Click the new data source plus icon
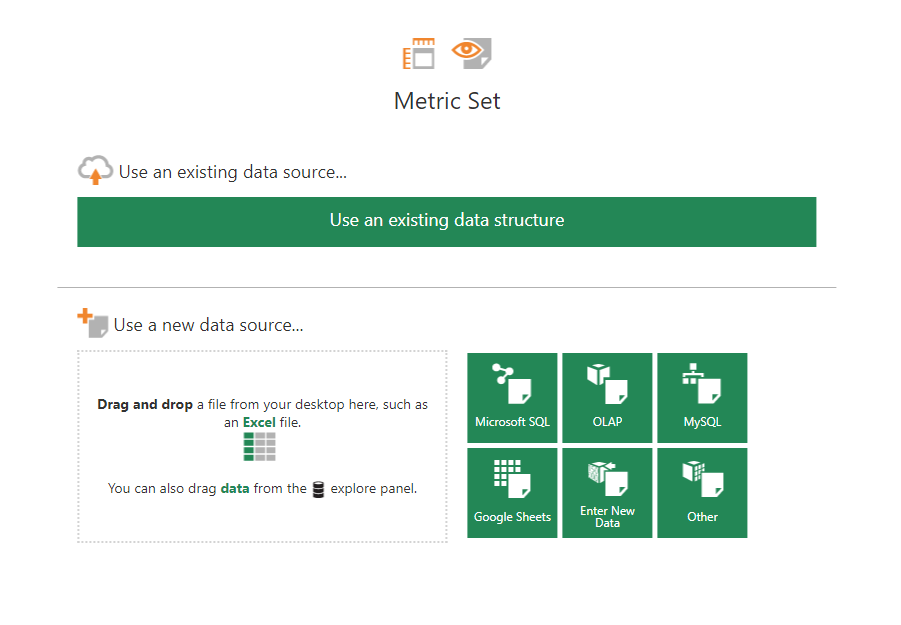The width and height of the screenshot is (901, 625). pos(93,323)
